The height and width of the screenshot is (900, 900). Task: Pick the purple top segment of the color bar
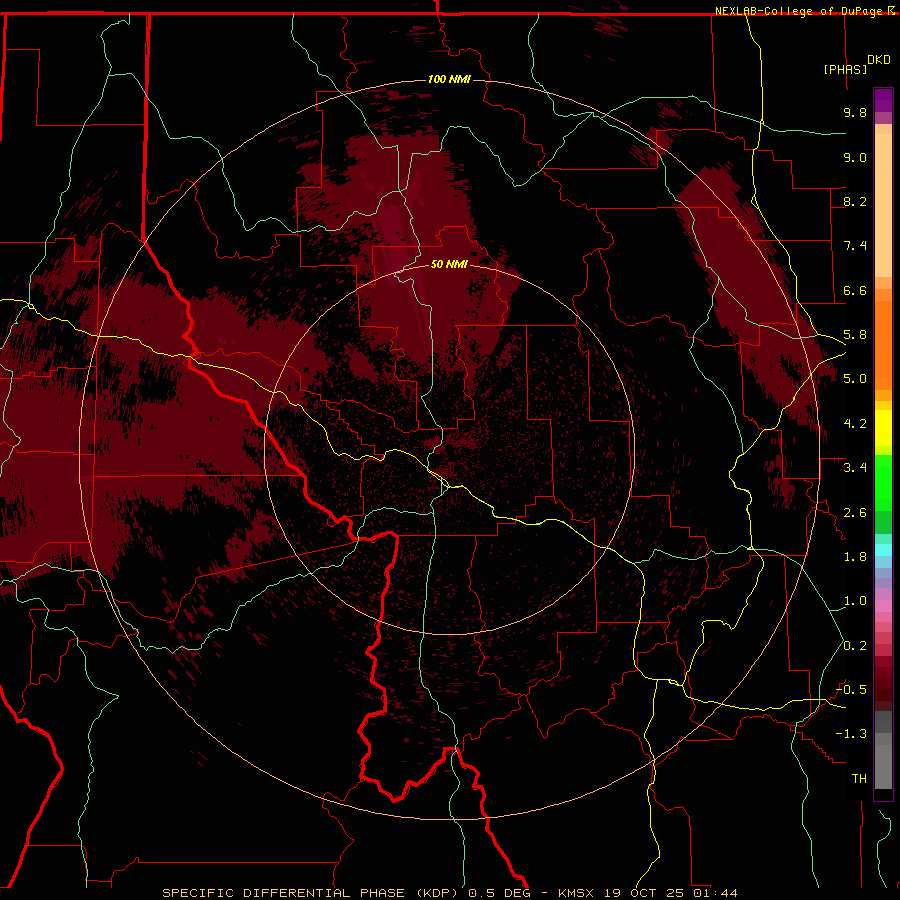[x=883, y=100]
